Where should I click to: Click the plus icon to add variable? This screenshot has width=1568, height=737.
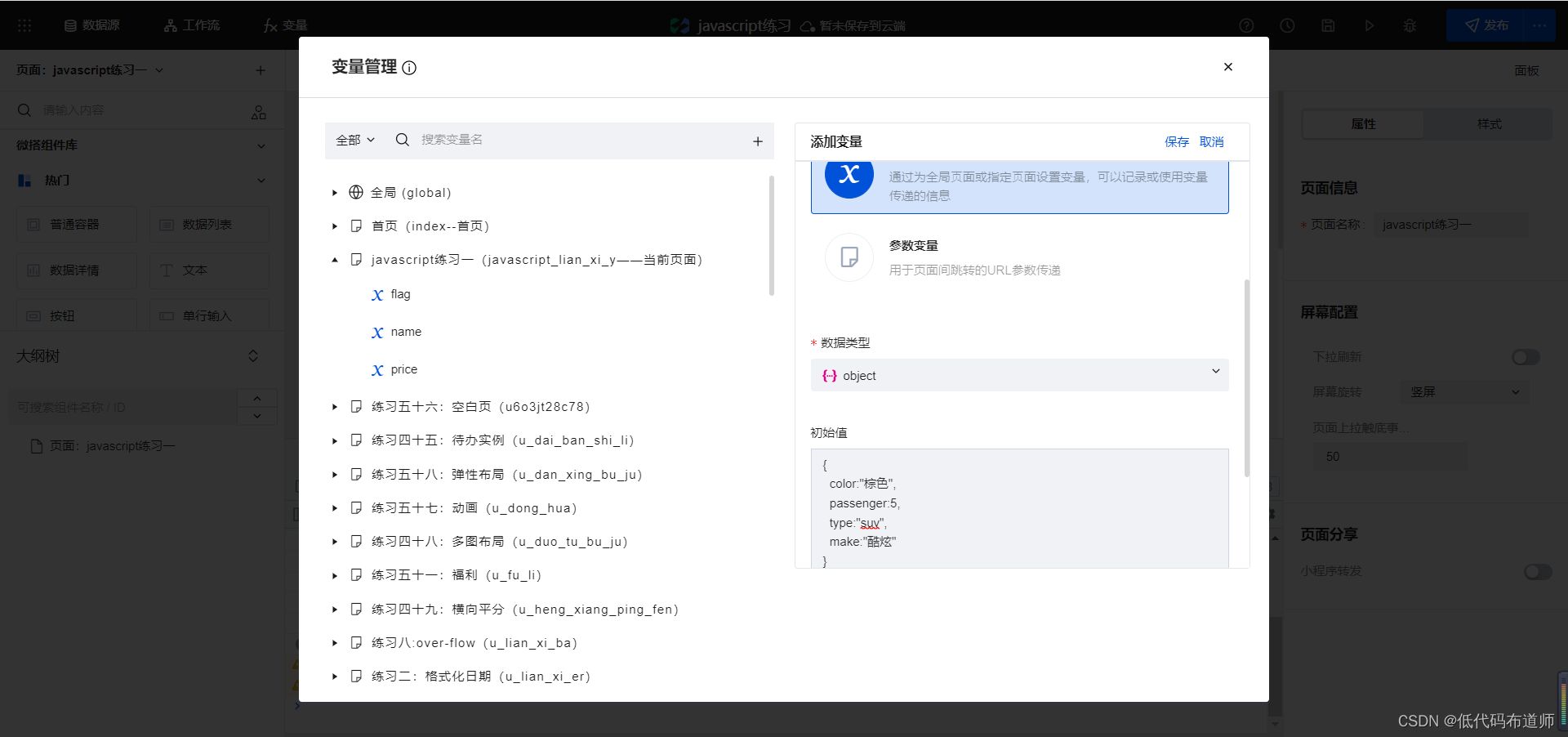pyautogui.click(x=758, y=141)
